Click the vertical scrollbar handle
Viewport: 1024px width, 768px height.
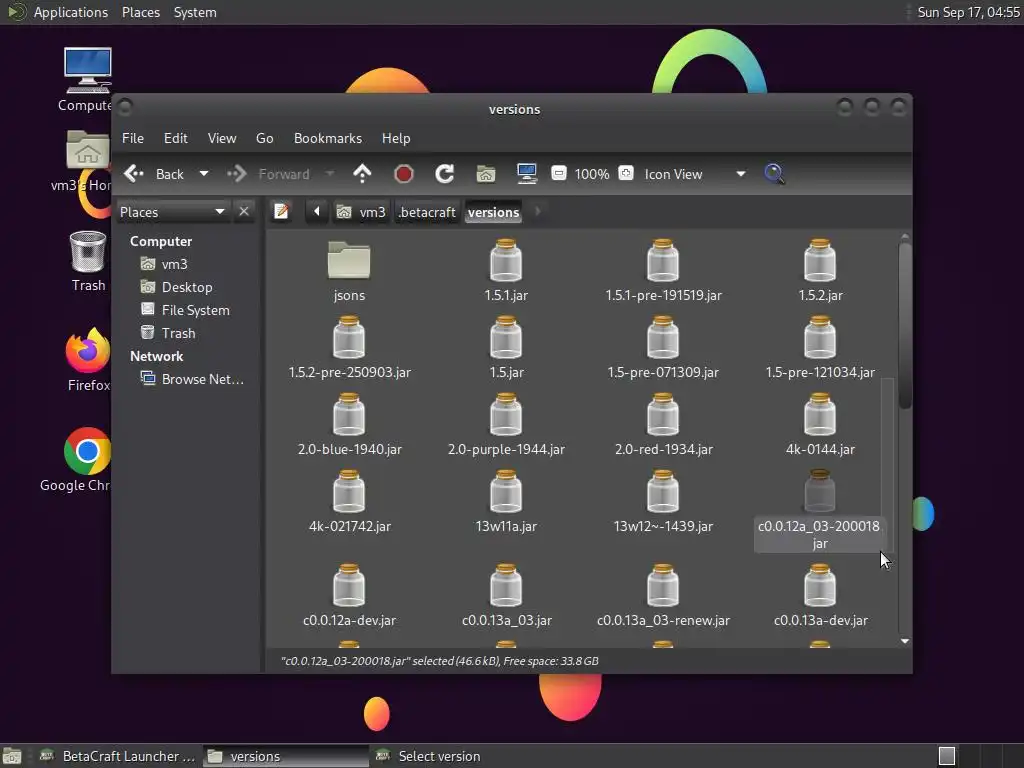point(904,325)
